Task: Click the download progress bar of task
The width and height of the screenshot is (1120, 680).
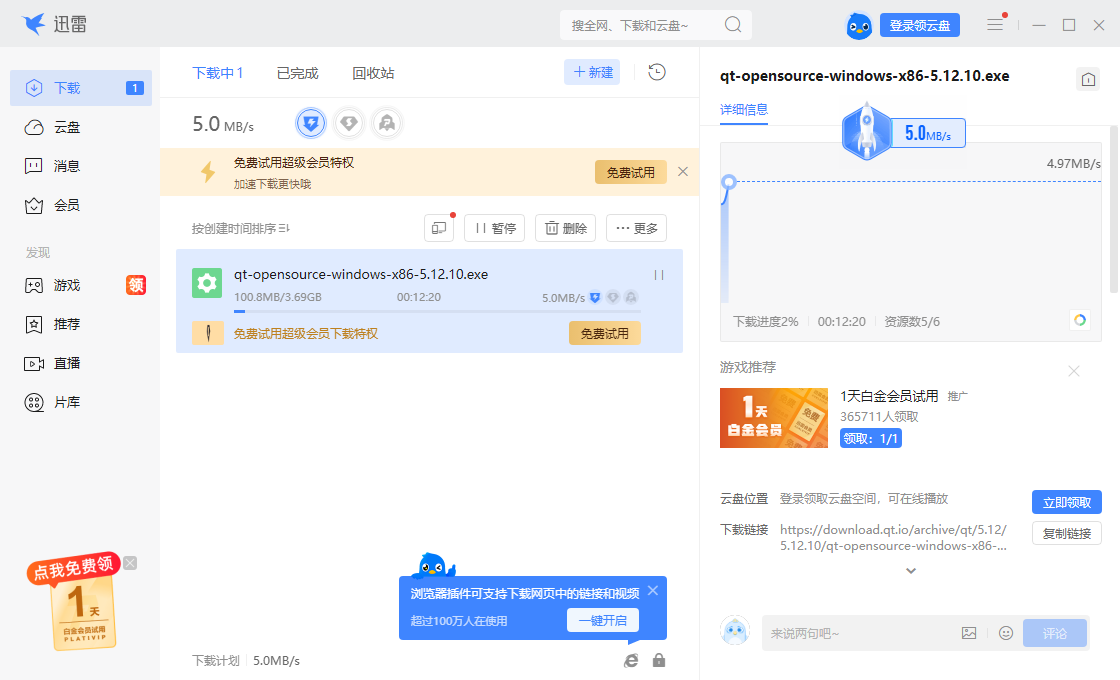Action: click(437, 311)
